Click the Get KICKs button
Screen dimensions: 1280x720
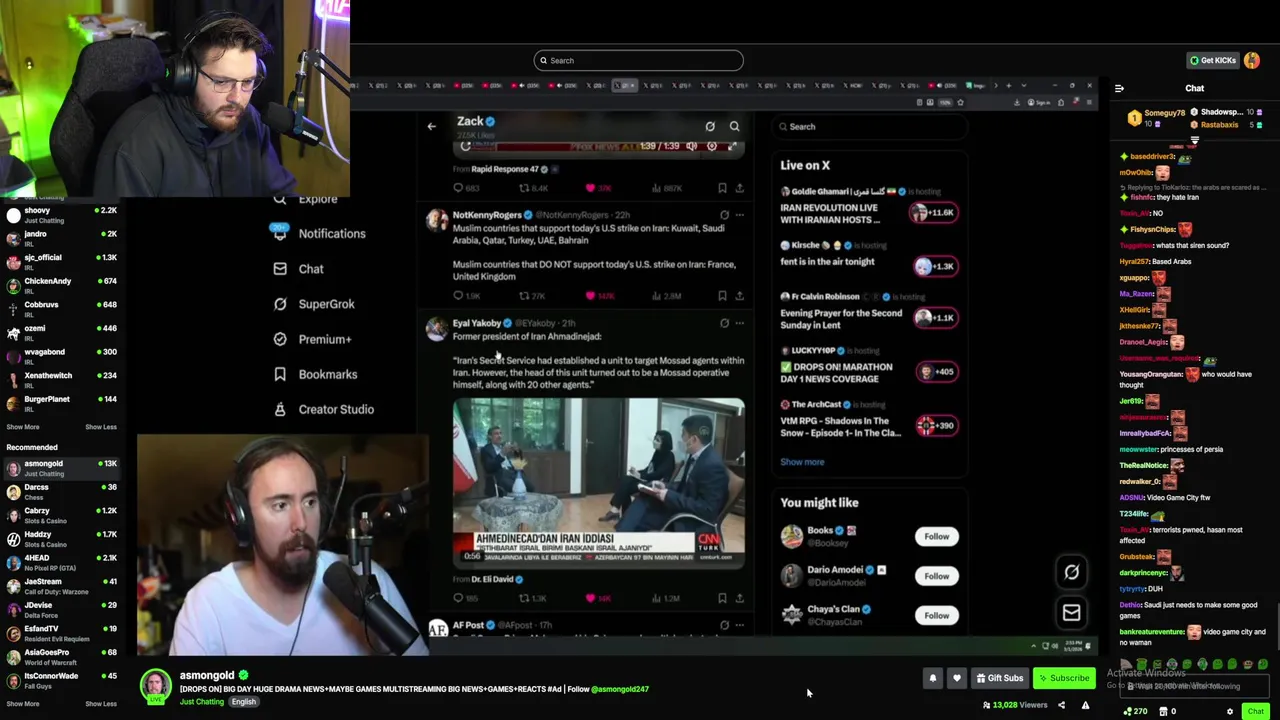(1213, 60)
